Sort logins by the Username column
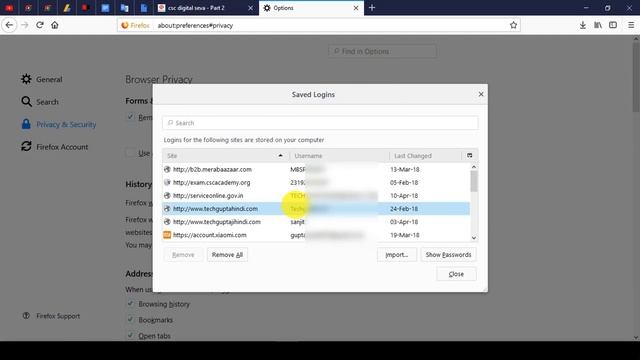Viewport: 640px width, 360px height. point(339,156)
